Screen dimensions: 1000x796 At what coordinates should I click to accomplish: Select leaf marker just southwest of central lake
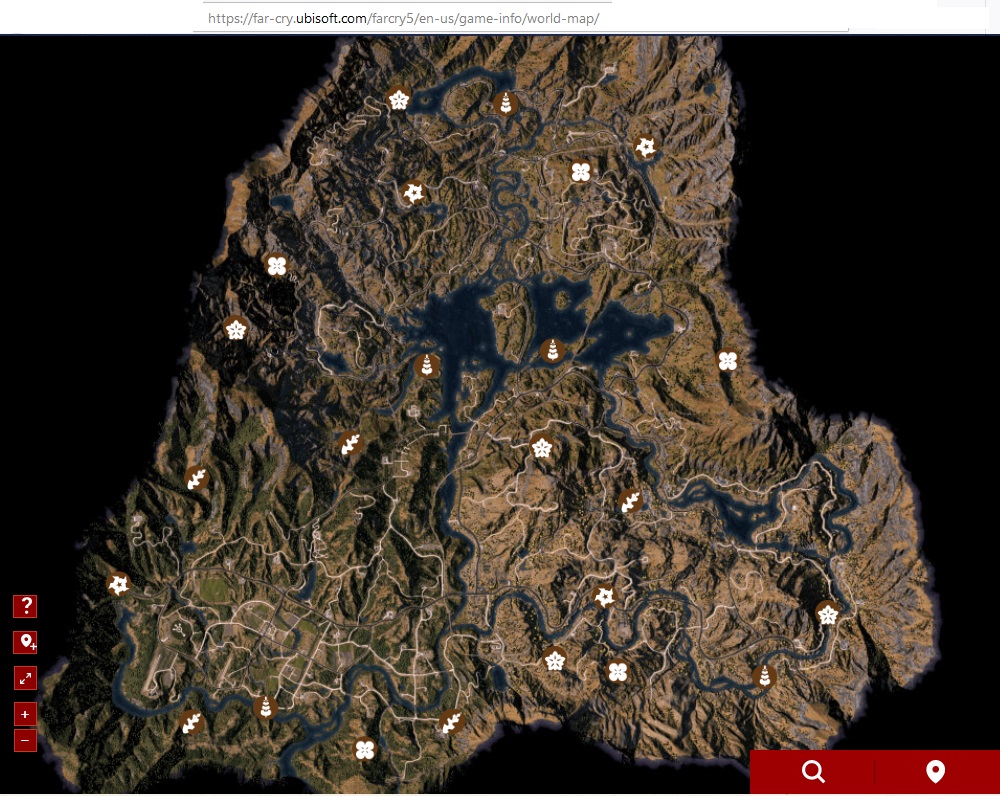(x=350, y=443)
